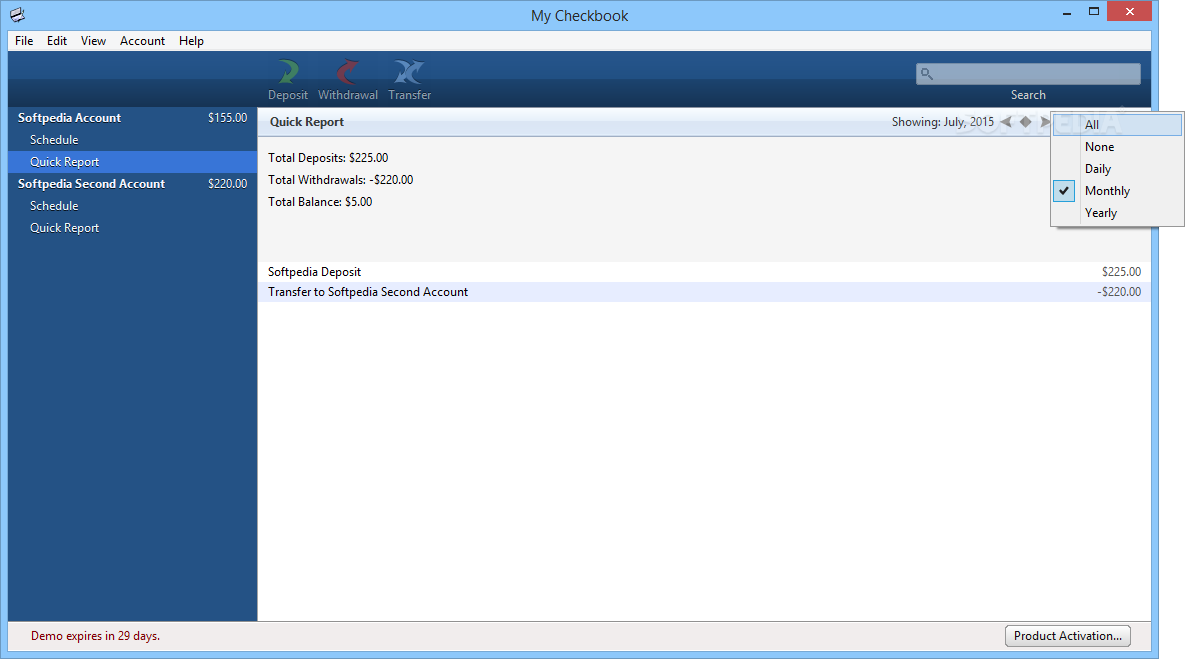Viewport: 1185px width, 659px height.
Task: Click the My Checkbook app icon in title bar
Action: 17,14
